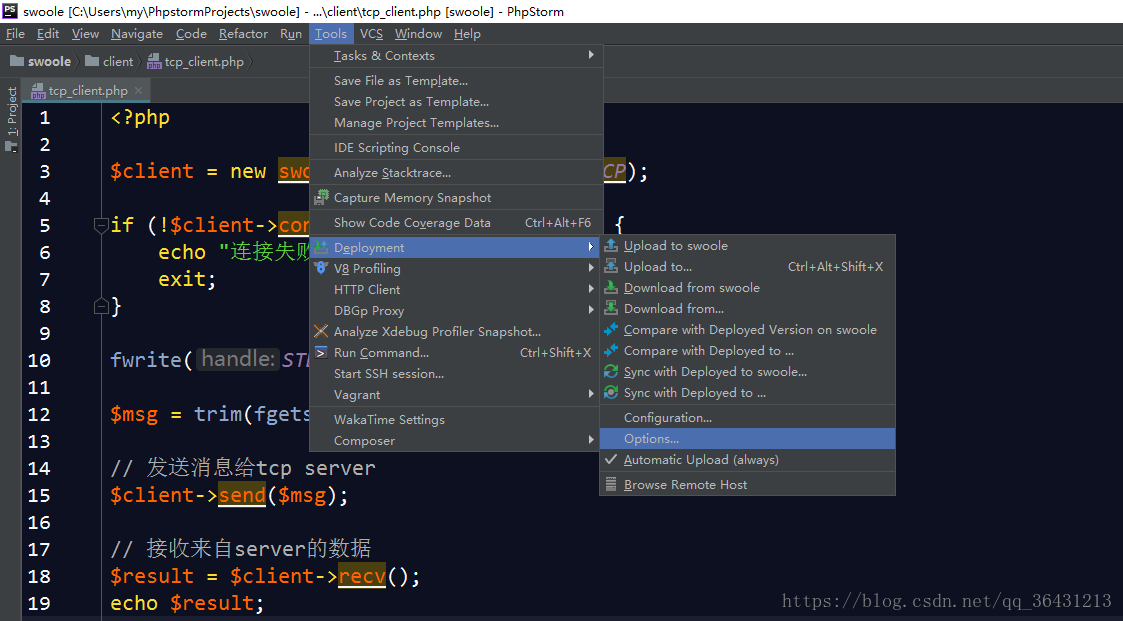1123x621 pixels.
Task: Click the Analyze Xdebug Profiler icon
Action: 322,331
